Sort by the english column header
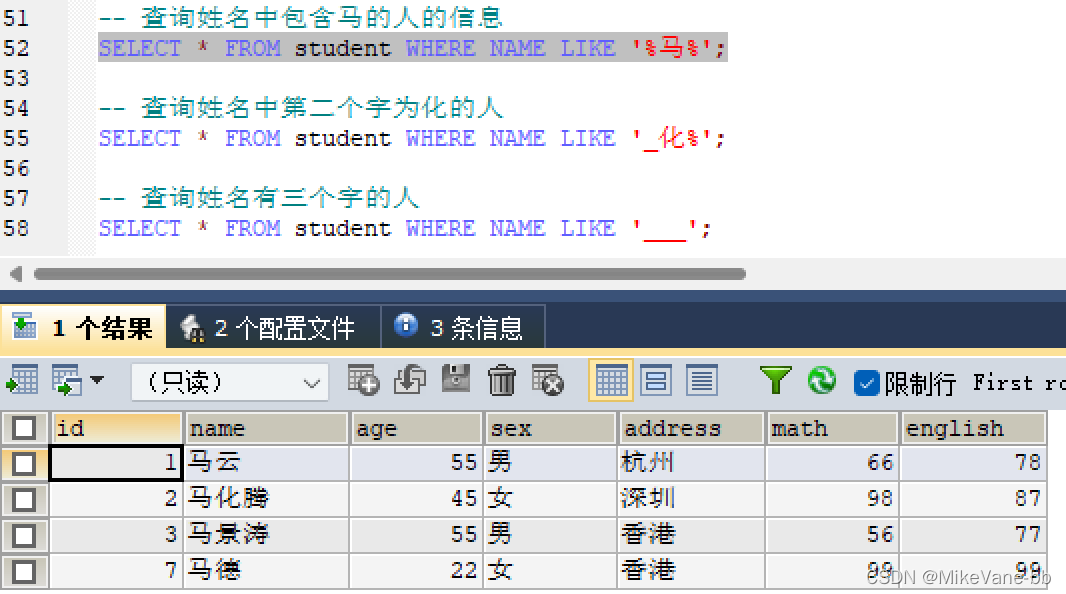The width and height of the screenshot is (1066, 594). coord(973,428)
